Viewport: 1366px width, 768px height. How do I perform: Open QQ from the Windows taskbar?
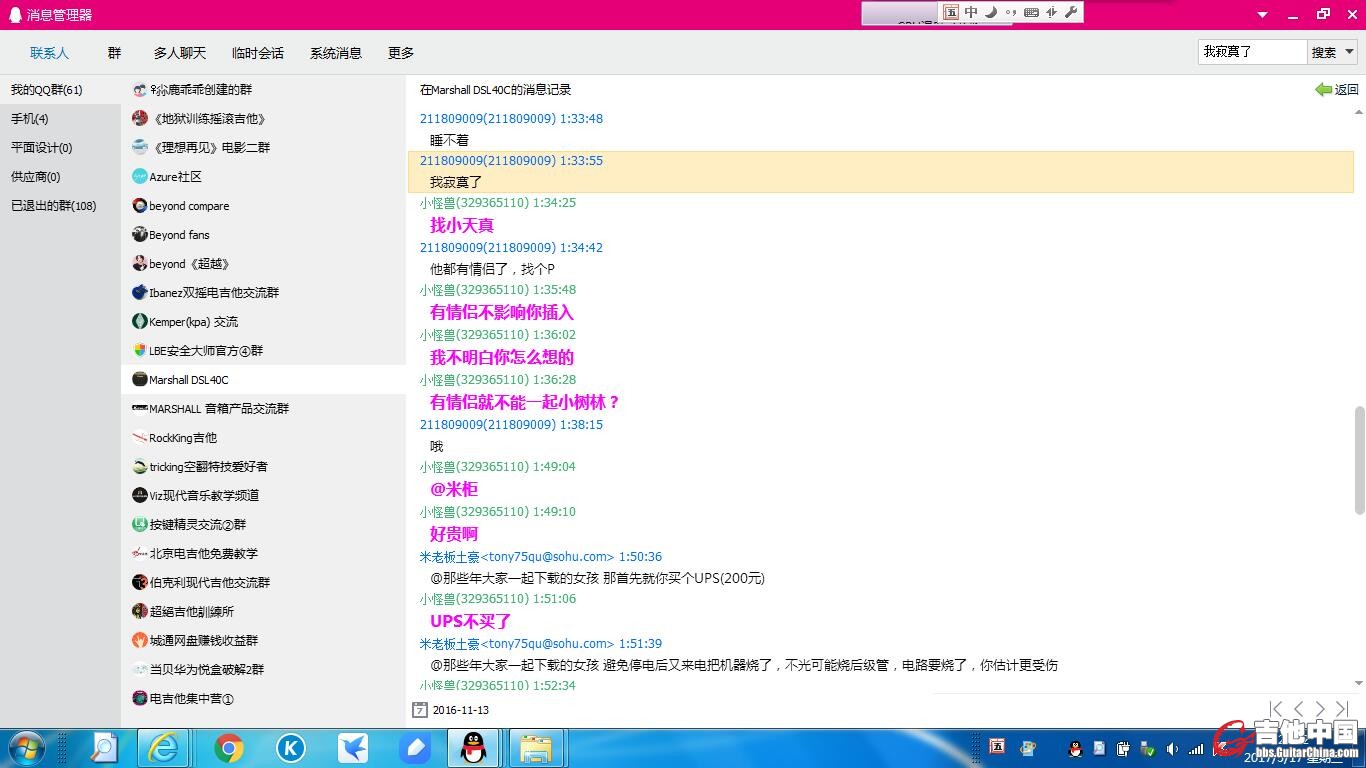(x=473, y=748)
